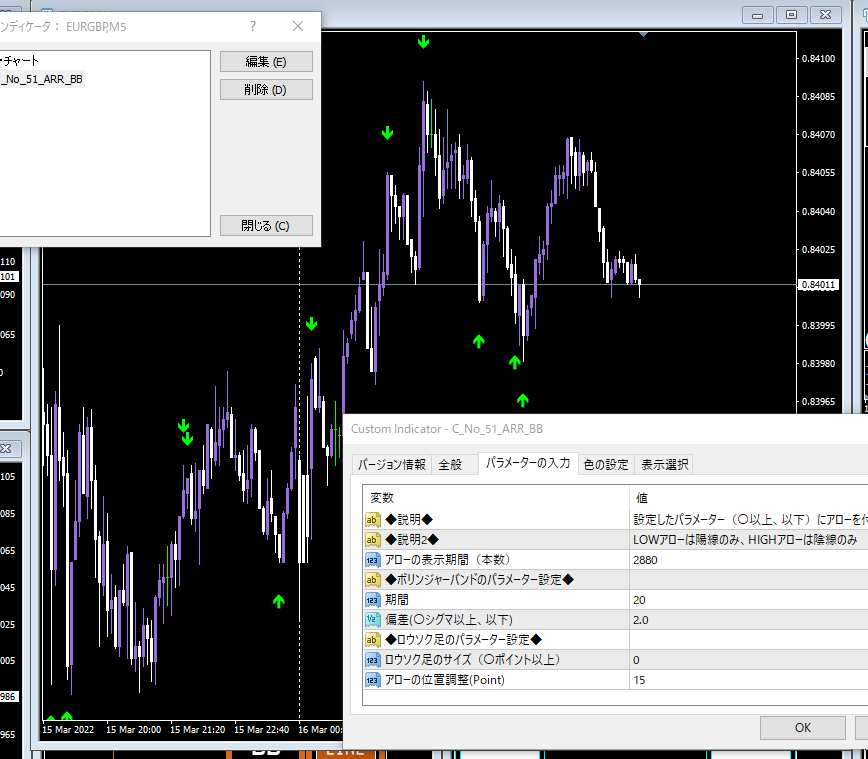Click the 123 icon beside 期間 row
Image resolution: width=868 pixels, height=759 pixels.
373,600
